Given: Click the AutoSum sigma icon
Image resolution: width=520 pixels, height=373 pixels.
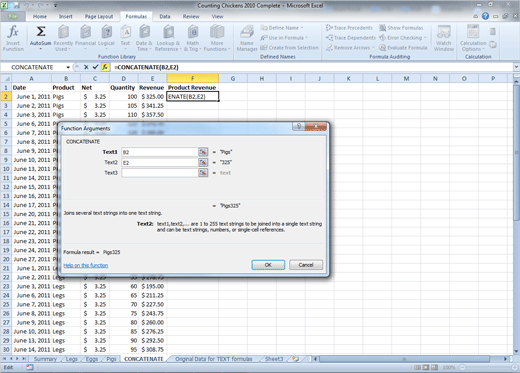Looking at the screenshot, I should (x=41, y=32).
